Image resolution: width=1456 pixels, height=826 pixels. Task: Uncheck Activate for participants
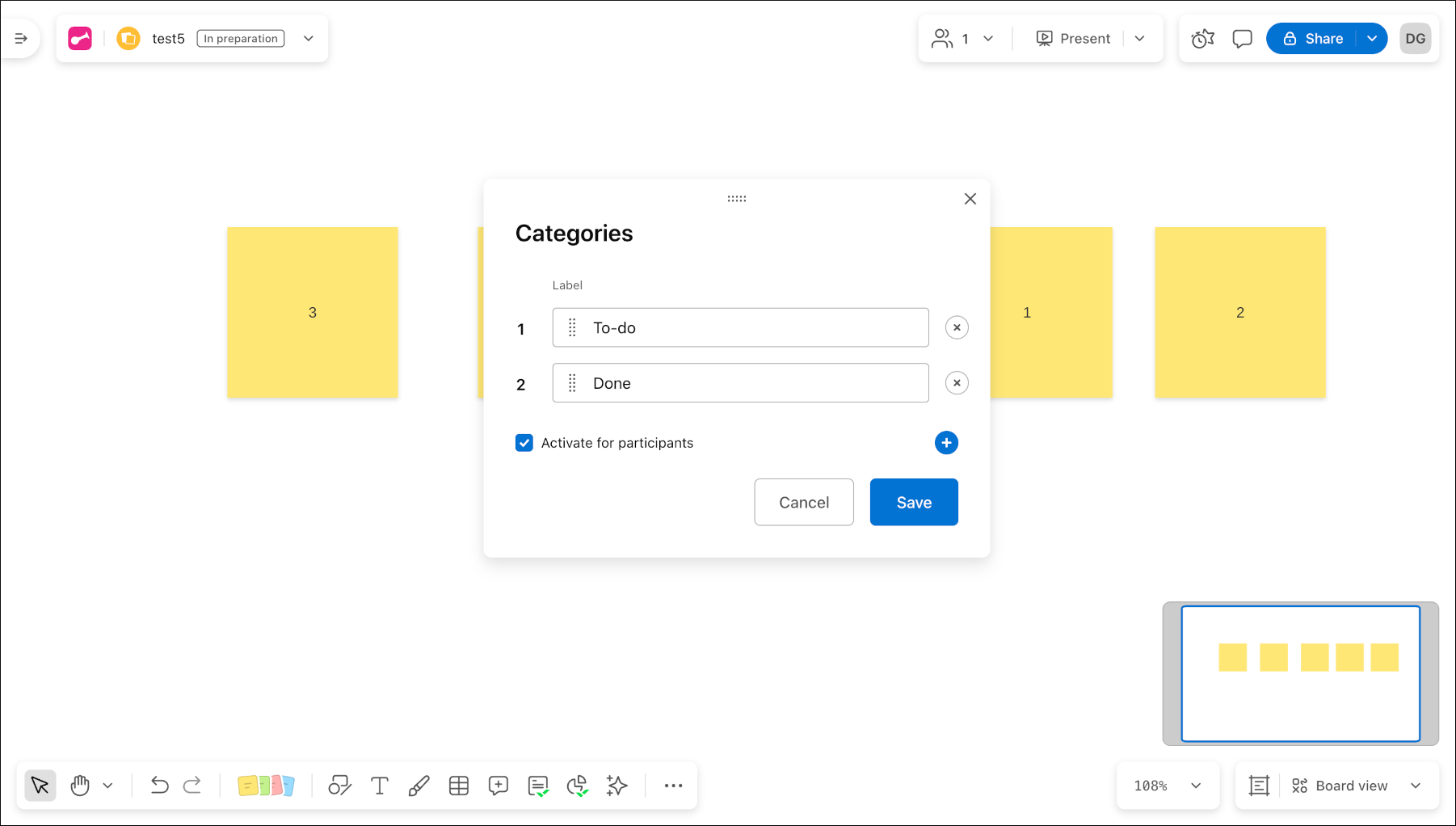click(x=524, y=443)
